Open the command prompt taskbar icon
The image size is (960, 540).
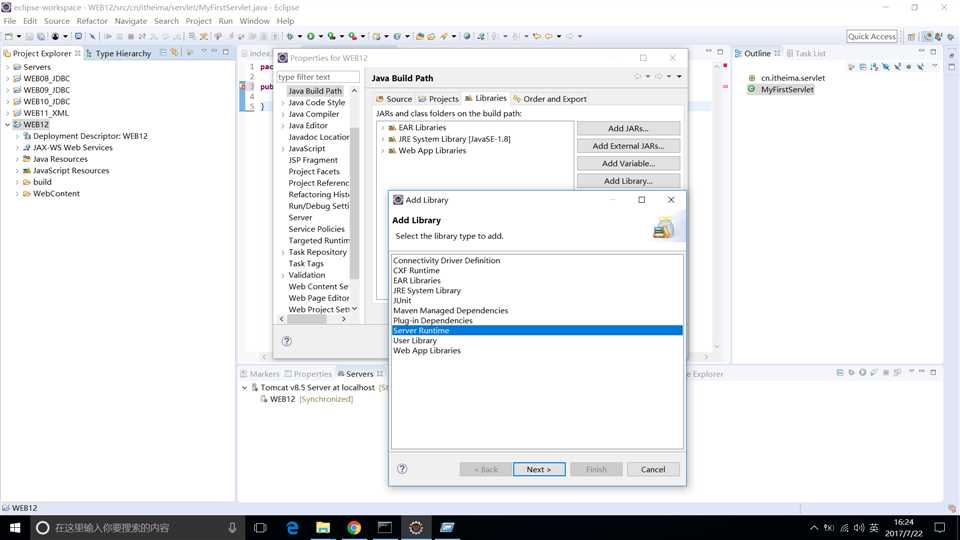coord(384,527)
